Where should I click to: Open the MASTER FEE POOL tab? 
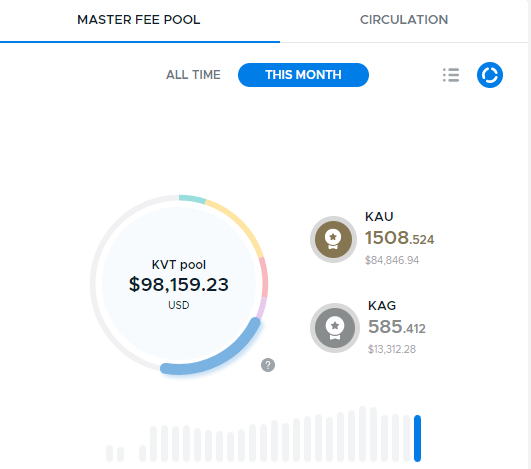(139, 20)
